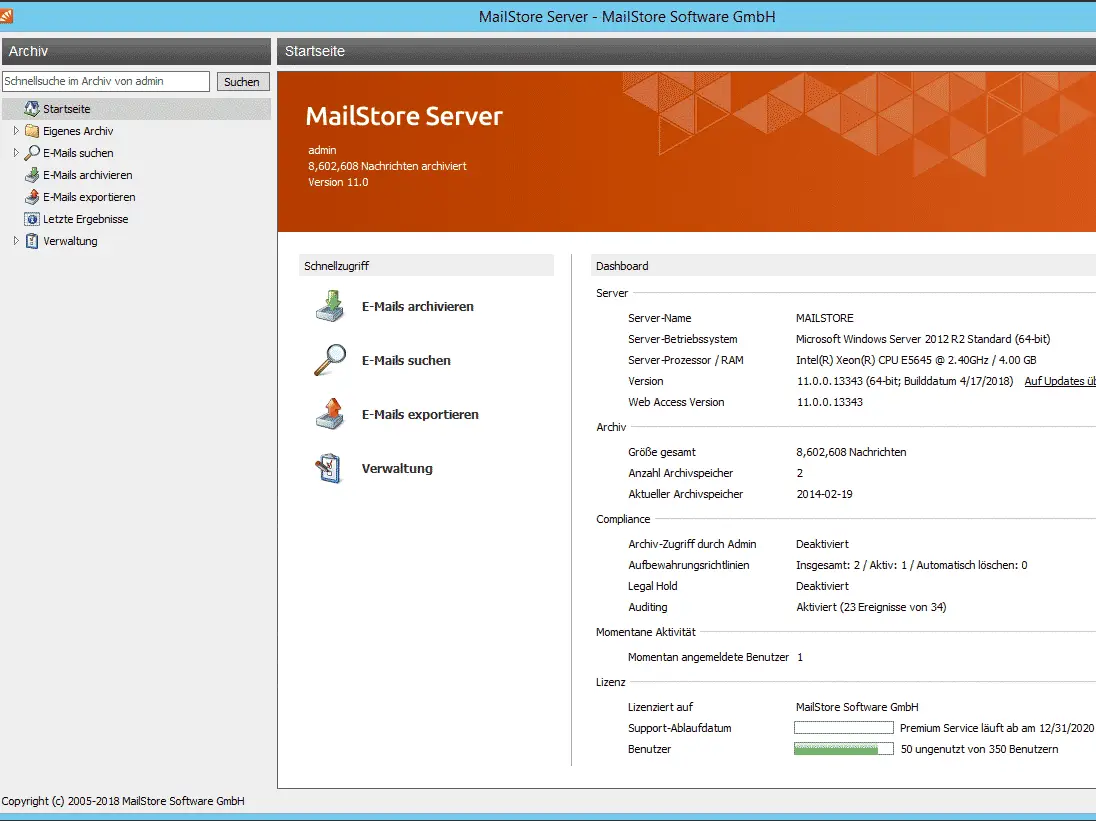Click the Version 11.0 text in banner

(x=338, y=182)
